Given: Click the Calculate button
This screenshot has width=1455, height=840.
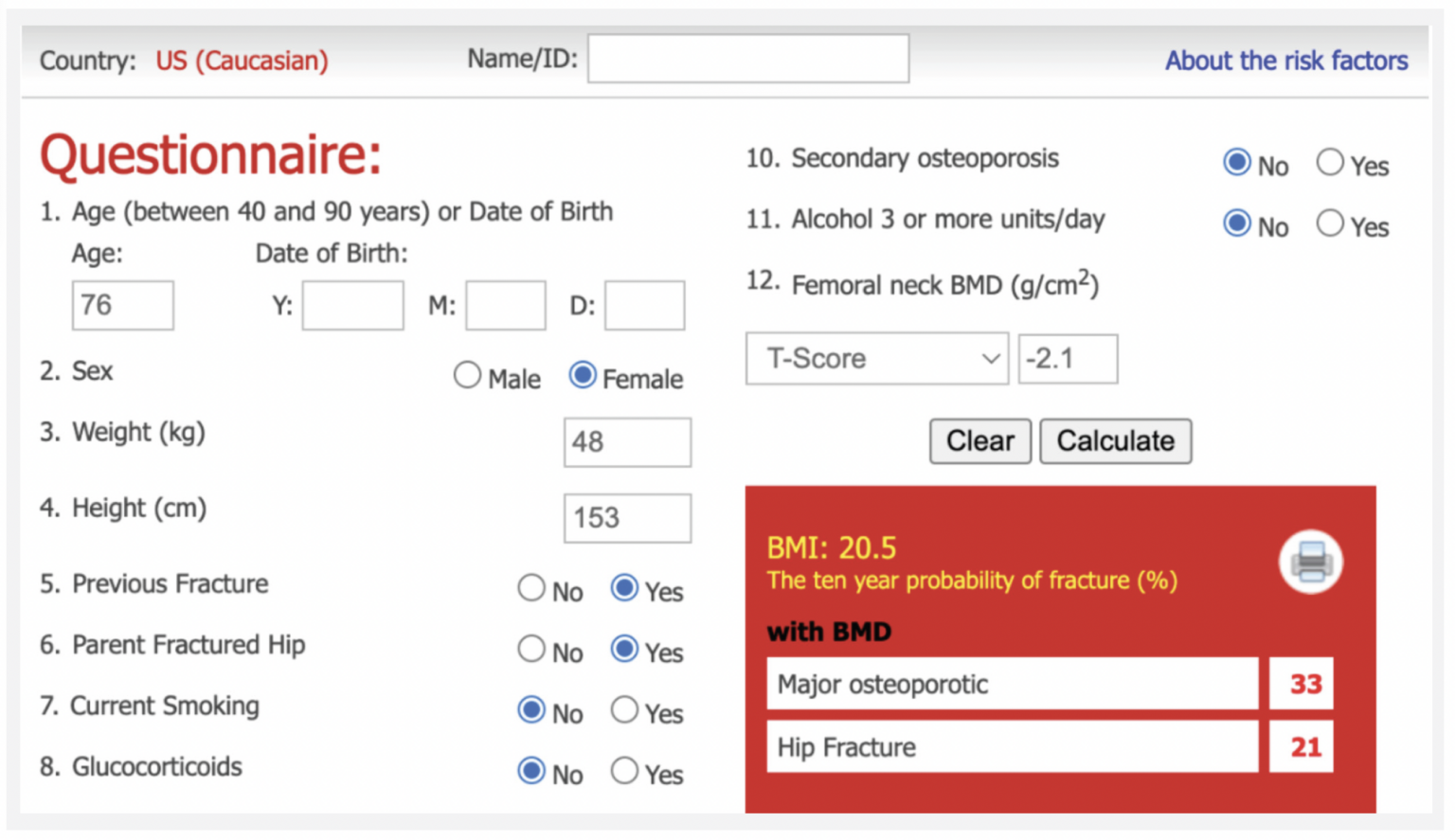Looking at the screenshot, I should [1115, 440].
